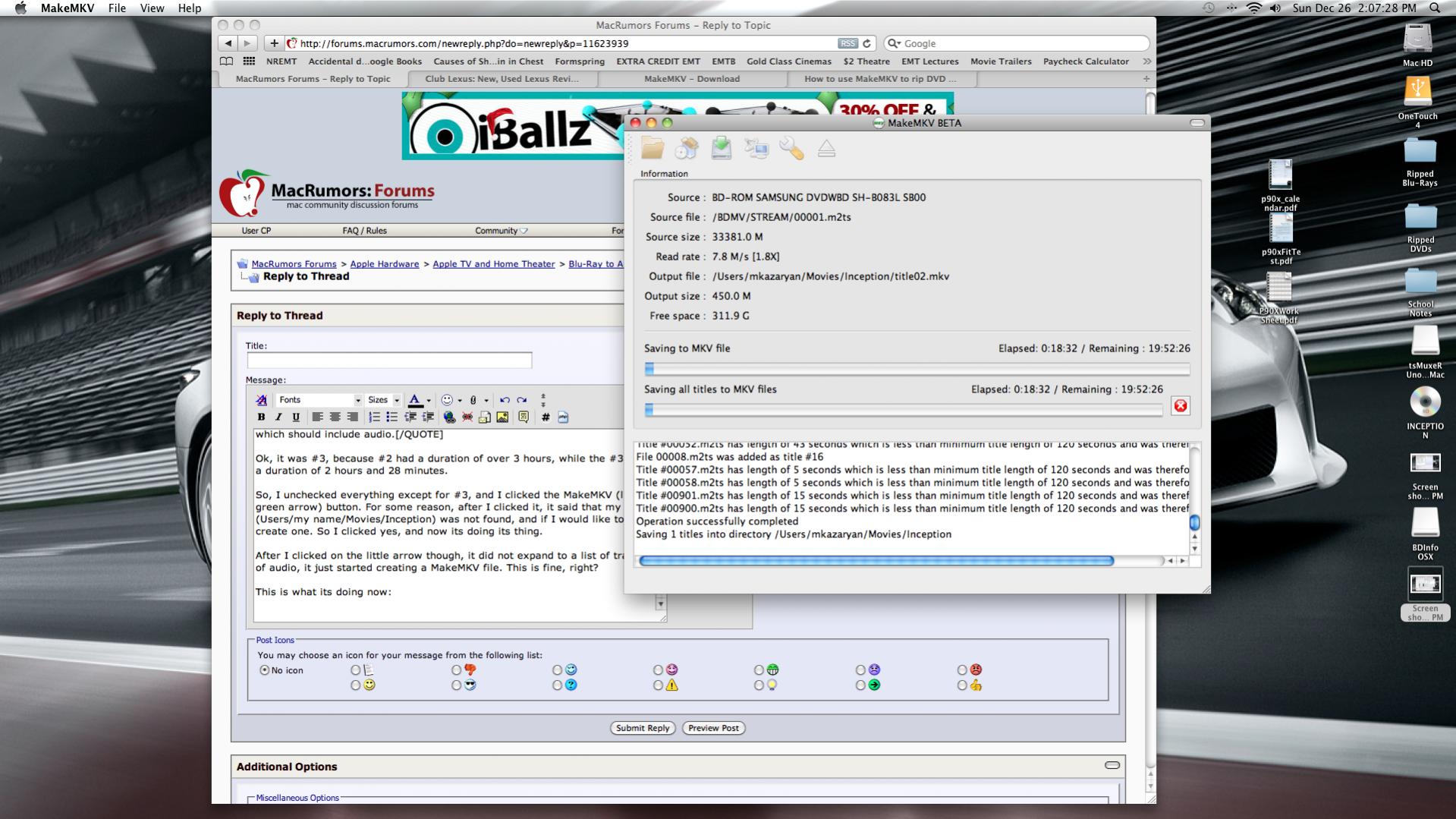Click the Saving to MKV file progress bar

point(917,370)
